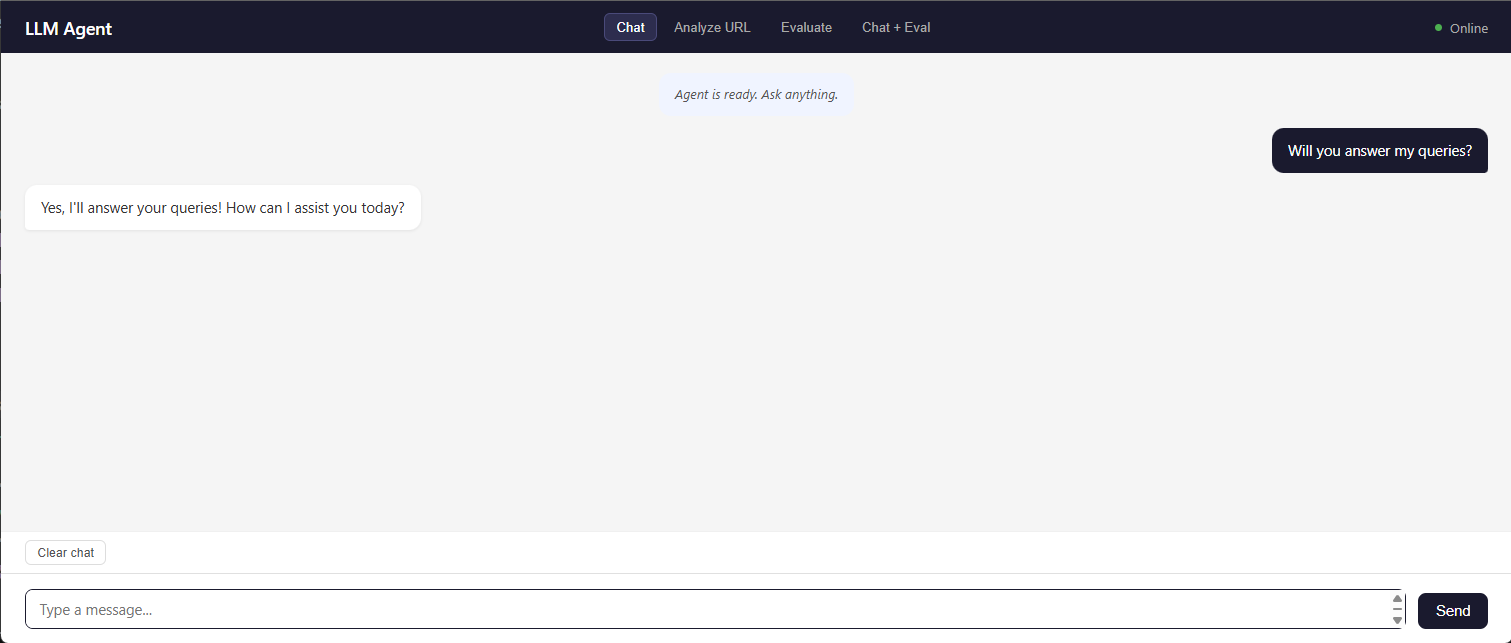Click the LLM Agent title
The image size is (1511, 643).
(69, 28)
